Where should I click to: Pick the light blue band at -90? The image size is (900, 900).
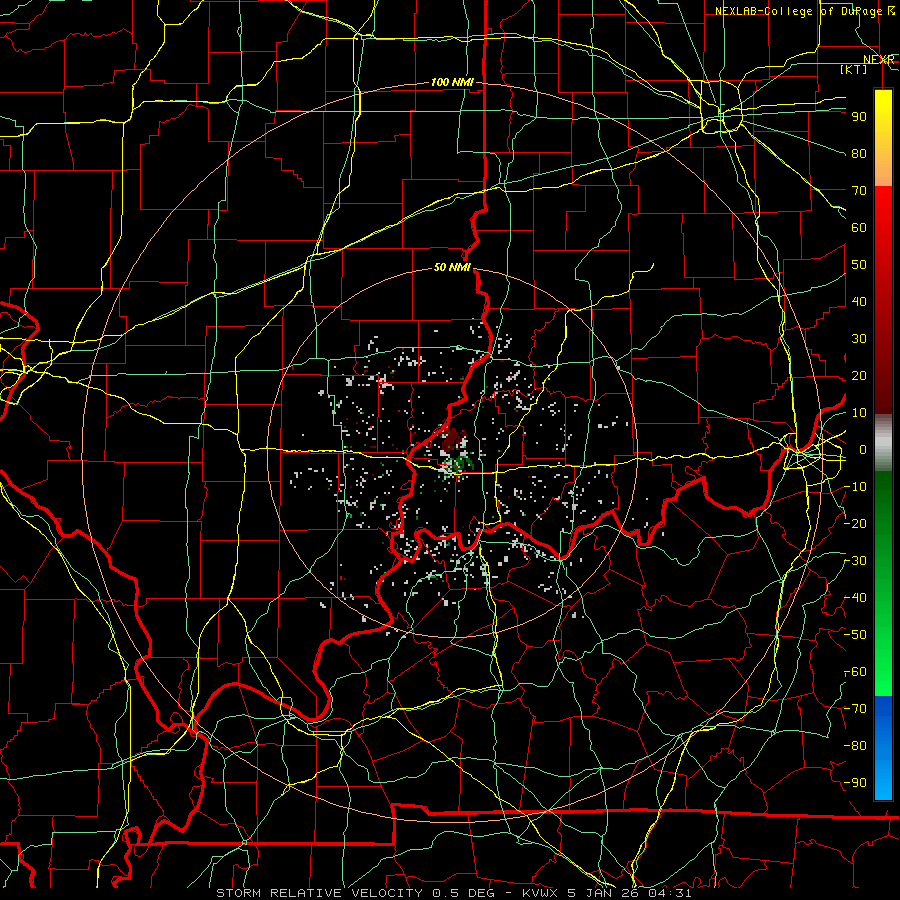883,783
